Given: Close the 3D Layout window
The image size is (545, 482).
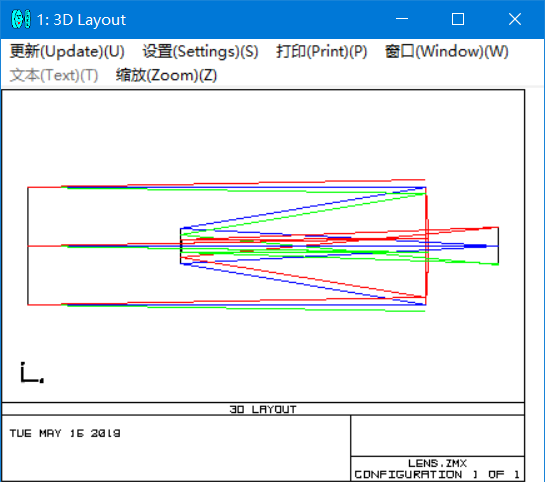Looking at the screenshot, I should click(515, 19).
